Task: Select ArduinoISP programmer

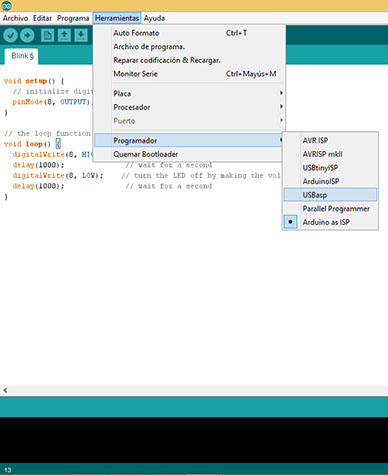Action: (x=330, y=181)
